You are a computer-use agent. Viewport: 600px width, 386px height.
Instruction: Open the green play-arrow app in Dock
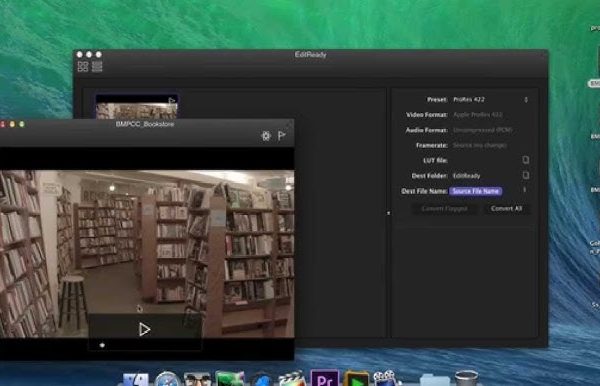coord(356,379)
